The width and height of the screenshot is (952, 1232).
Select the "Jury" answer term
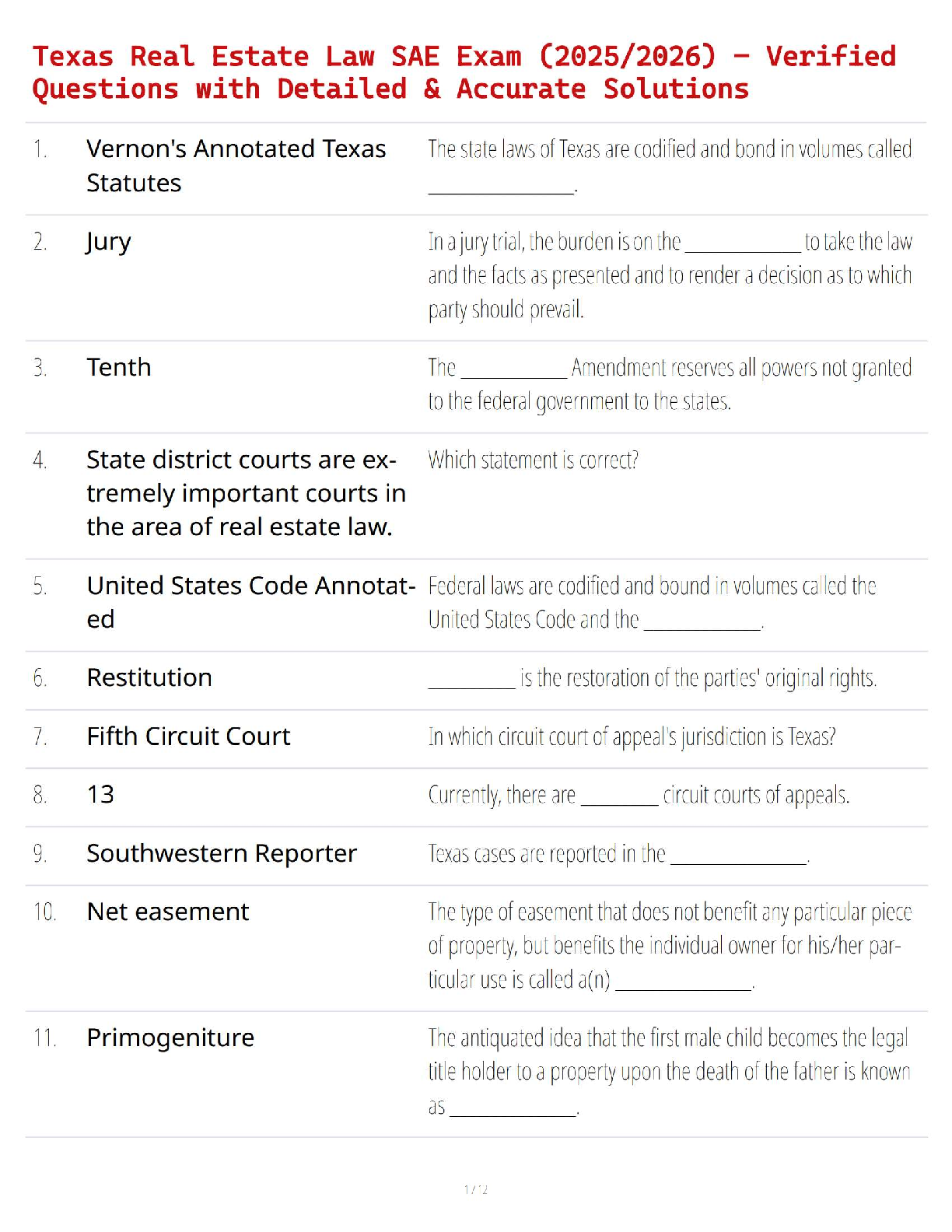click(109, 242)
